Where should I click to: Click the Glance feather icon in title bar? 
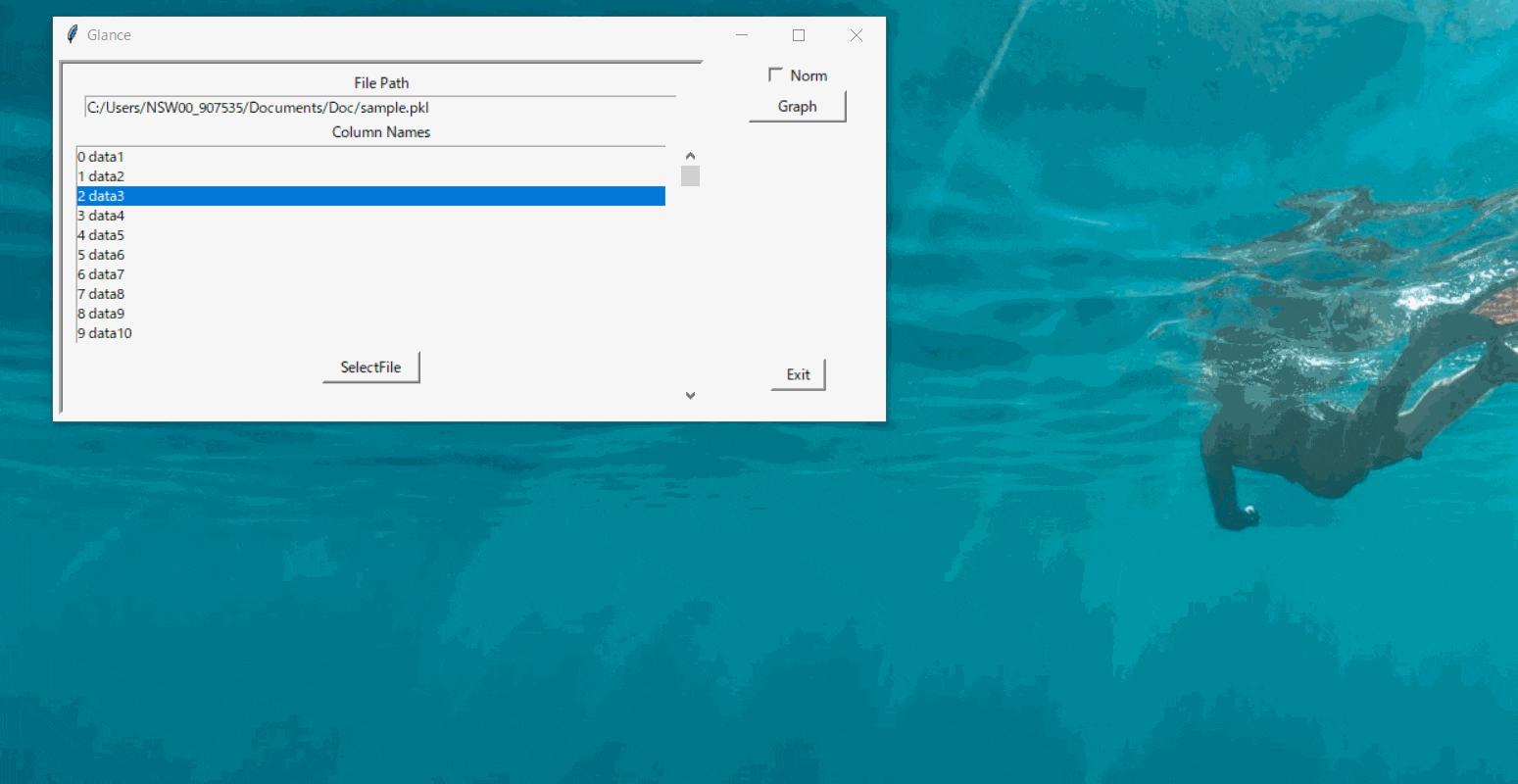(72, 35)
